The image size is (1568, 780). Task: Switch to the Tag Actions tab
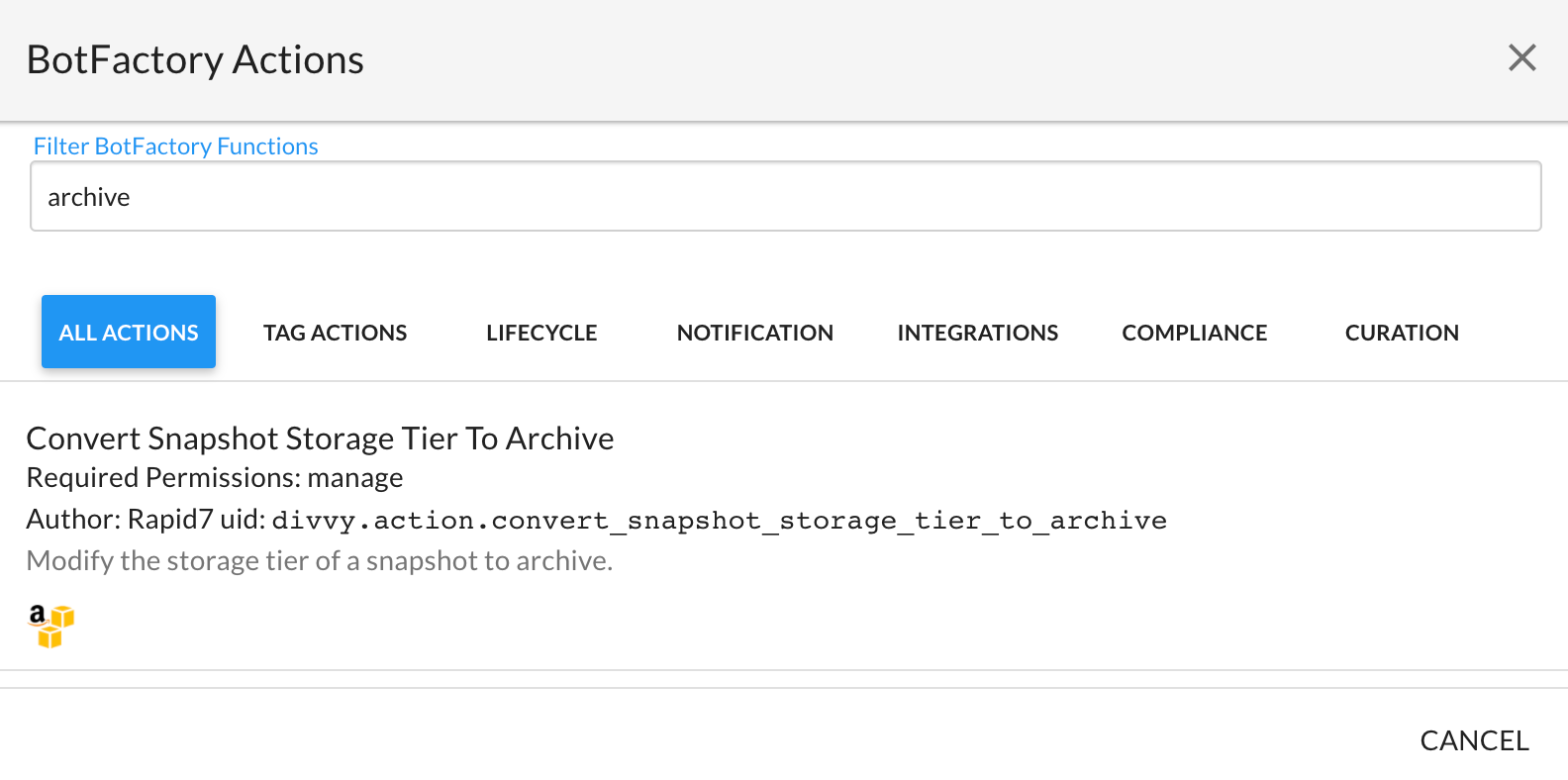point(335,333)
